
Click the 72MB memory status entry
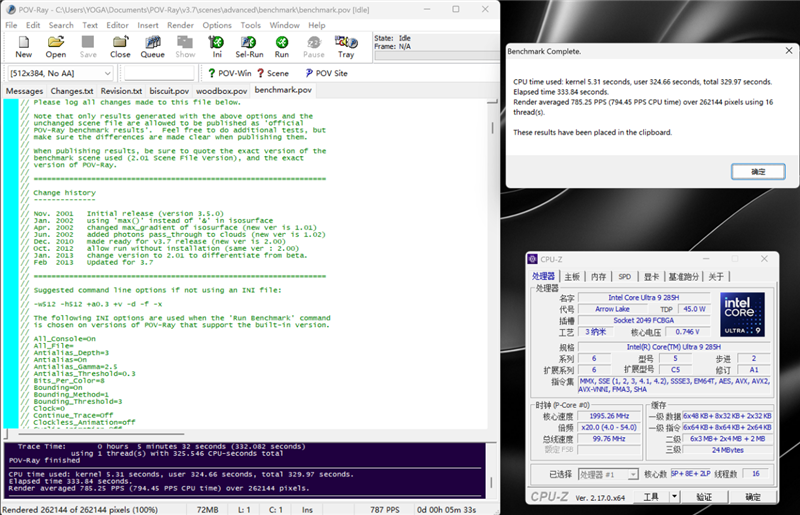208,509
